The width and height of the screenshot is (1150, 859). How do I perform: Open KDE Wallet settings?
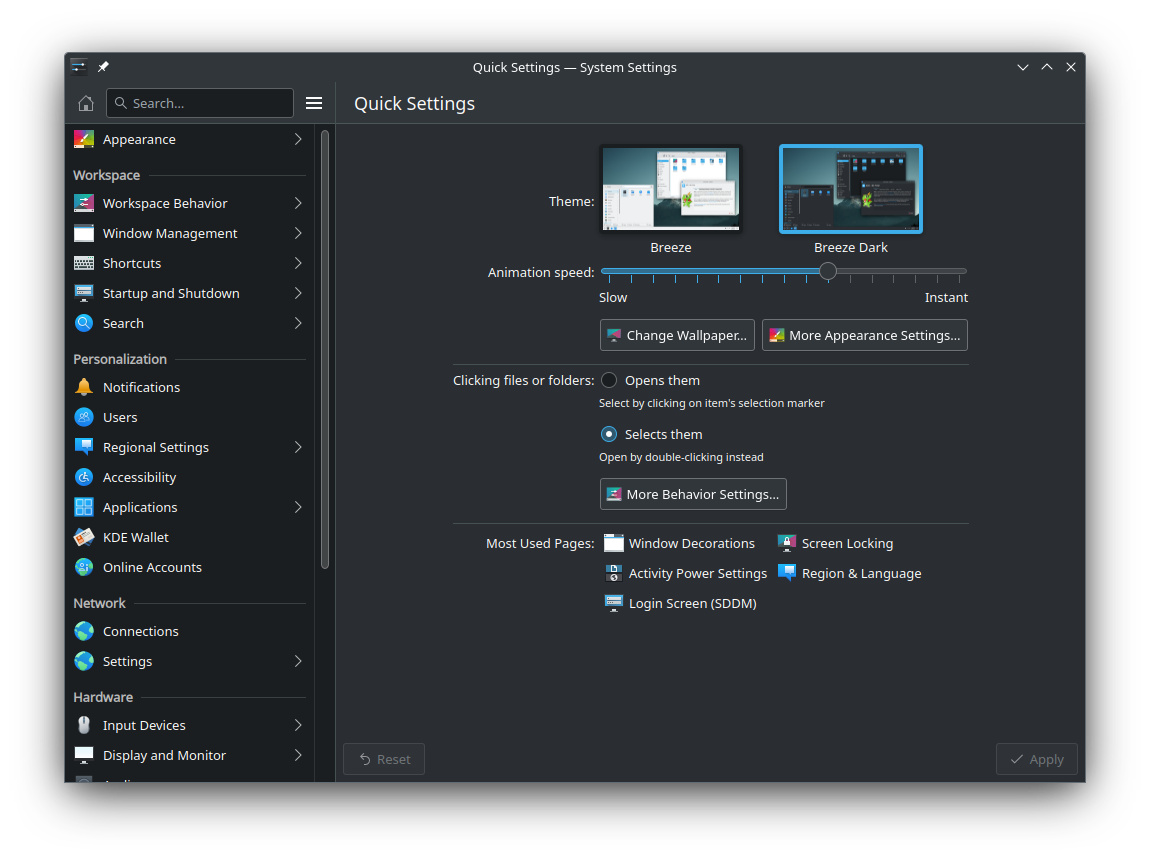point(85,537)
